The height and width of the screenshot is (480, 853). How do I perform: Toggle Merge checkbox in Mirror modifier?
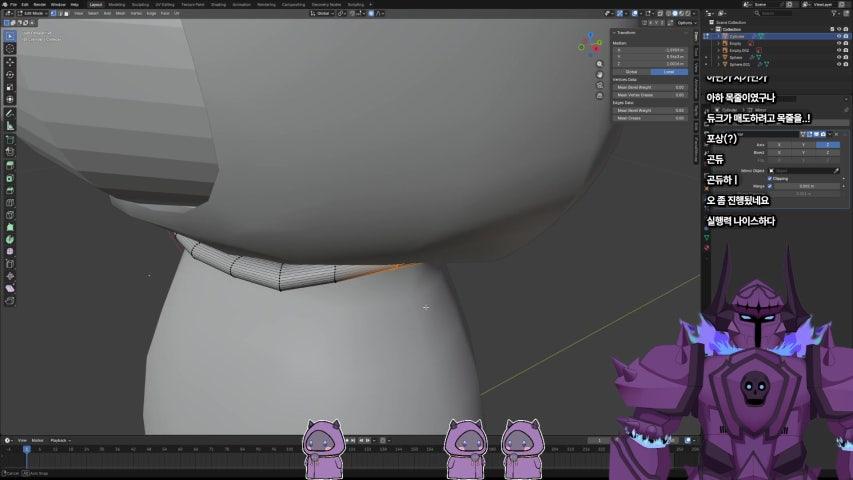click(770, 186)
